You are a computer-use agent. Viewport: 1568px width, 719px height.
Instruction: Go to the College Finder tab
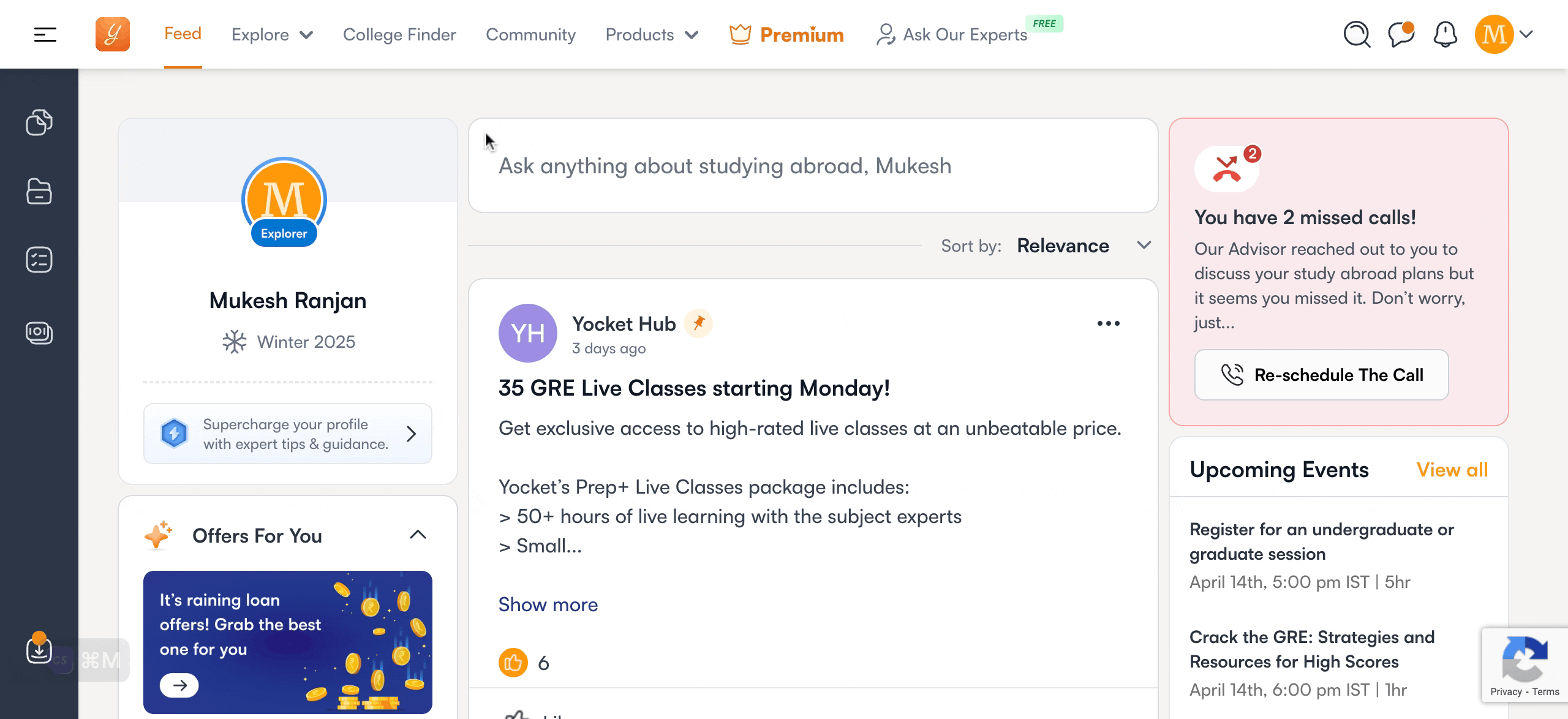[x=399, y=35]
